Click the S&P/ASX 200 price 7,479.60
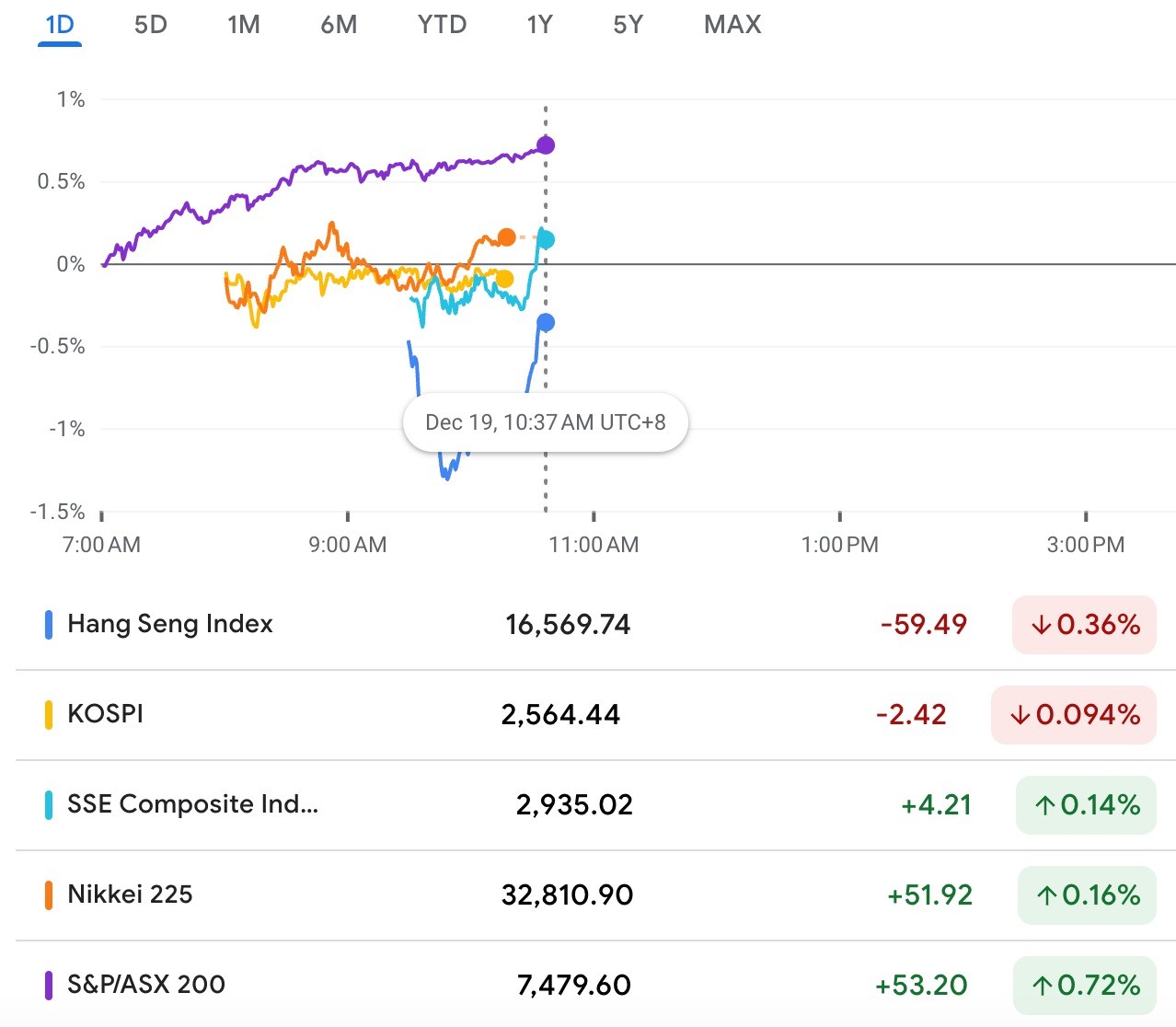The image size is (1176, 1027). coord(574,986)
